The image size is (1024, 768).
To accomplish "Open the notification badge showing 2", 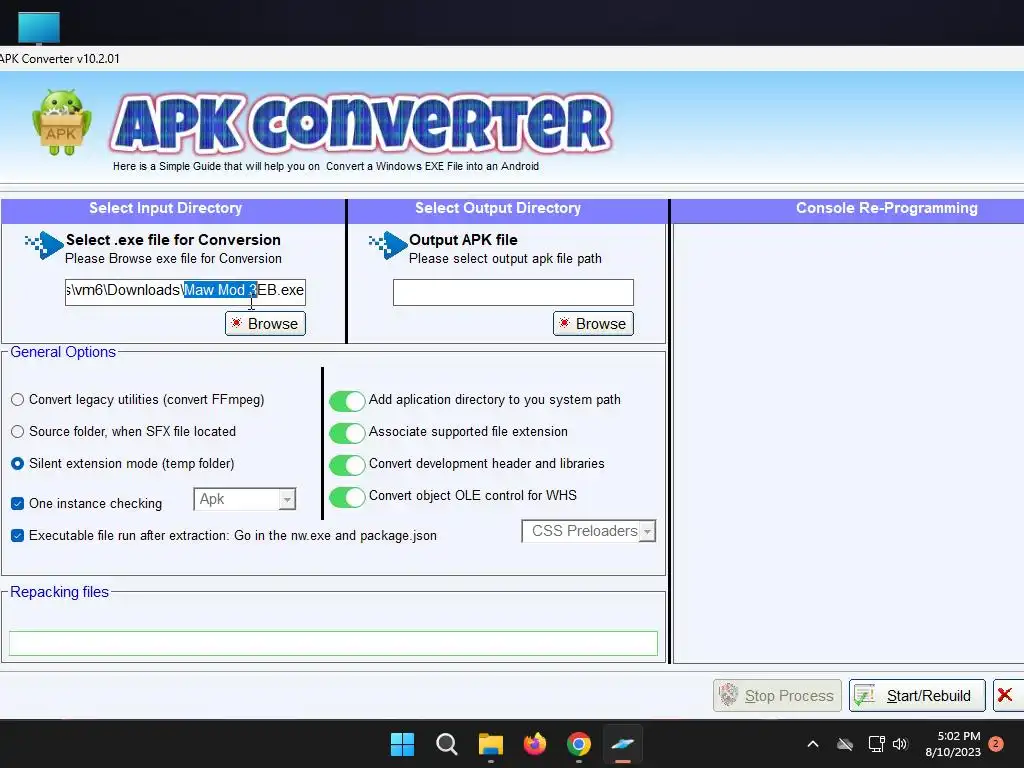I will point(996,744).
